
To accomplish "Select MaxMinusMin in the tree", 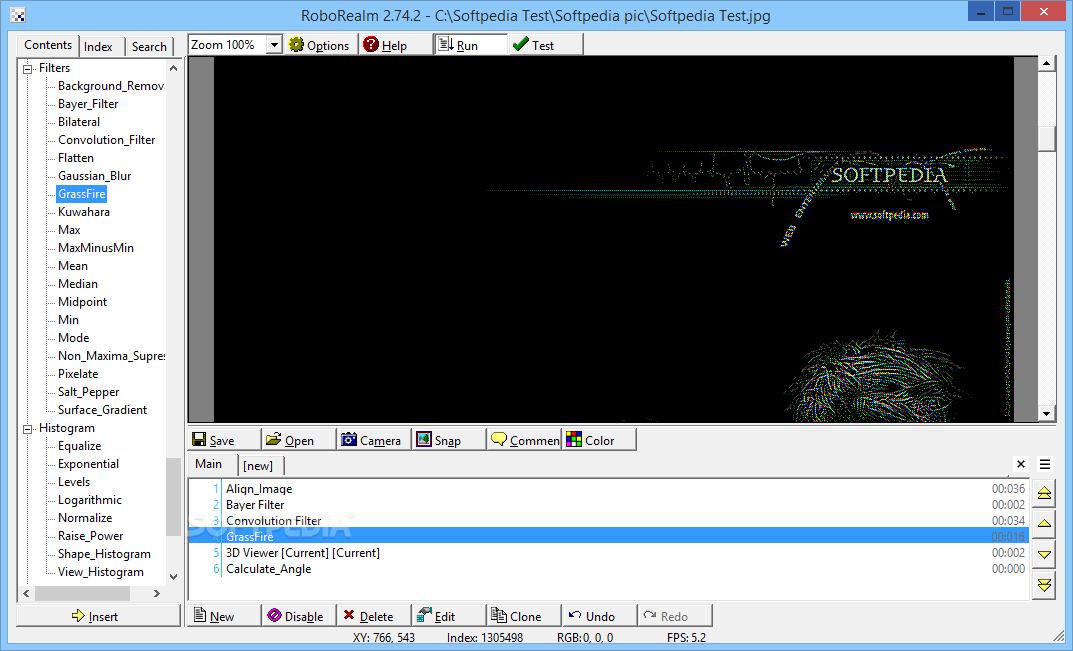I will [x=96, y=248].
